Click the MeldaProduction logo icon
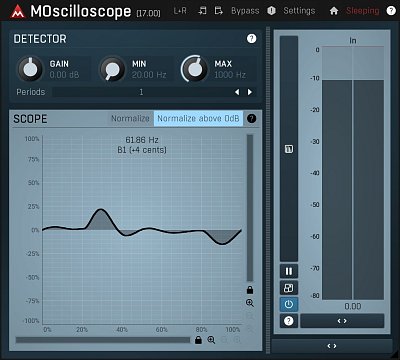Viewport: 400px width, 360px height. click(17, 12)
